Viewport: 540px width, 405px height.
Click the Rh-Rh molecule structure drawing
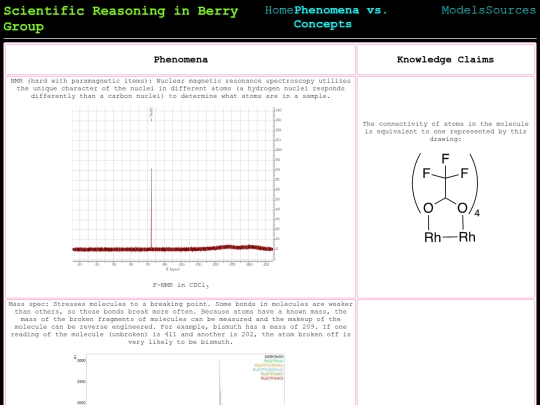point(446,198)
